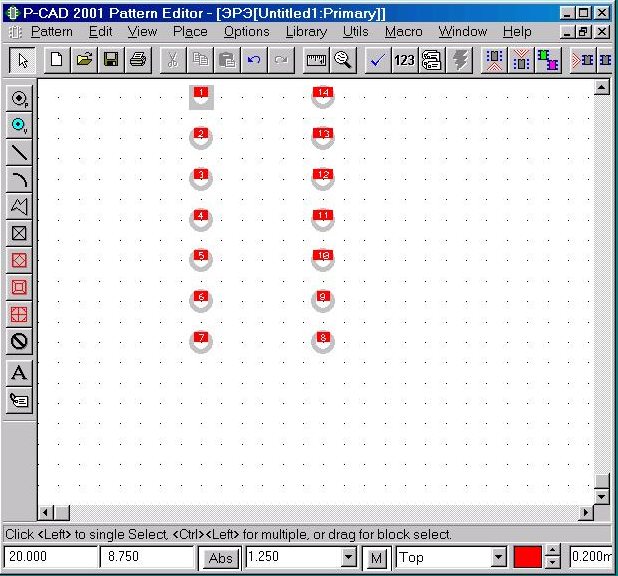This screenshot has height=576, width=618.
Task: Select the Place Arc tool
Action: coord(19,179)
